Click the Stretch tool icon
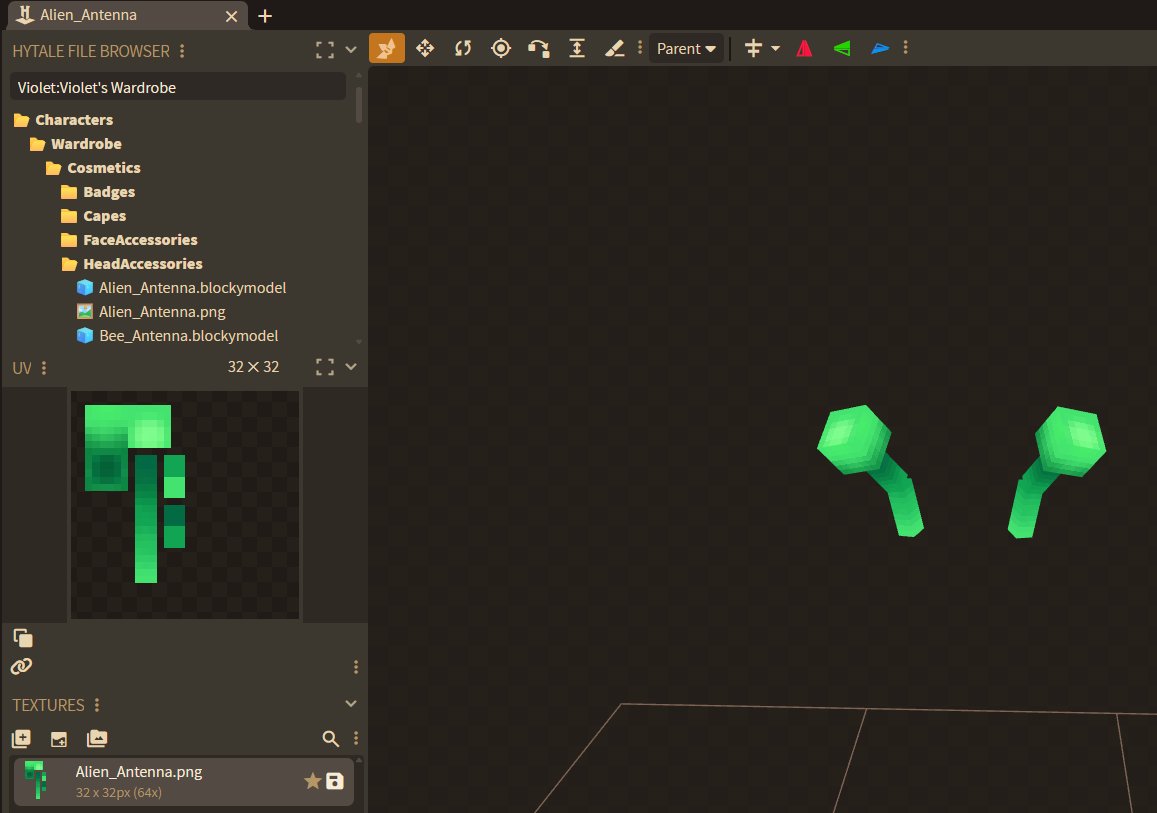The height and width of the screenshot is (813, 1157). [x=577, y=49]
